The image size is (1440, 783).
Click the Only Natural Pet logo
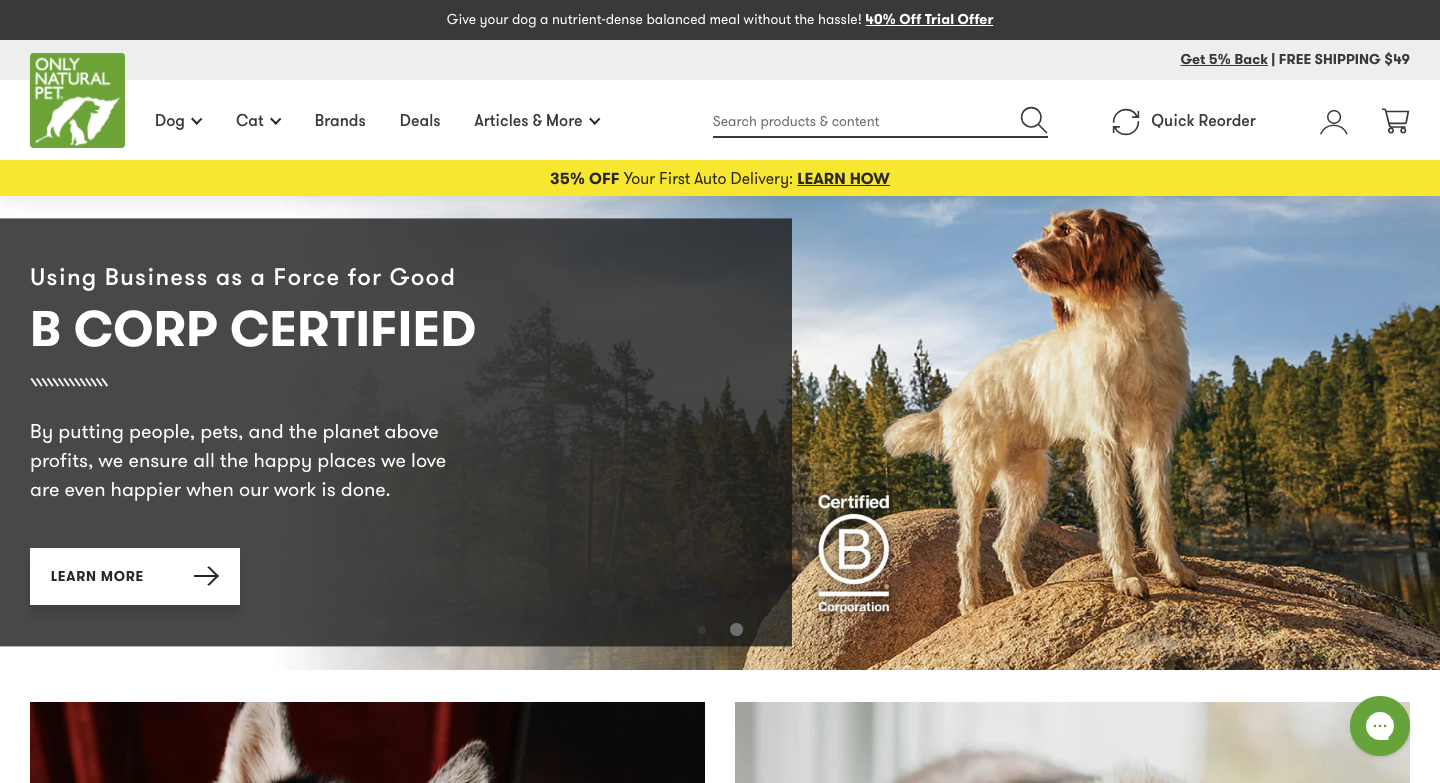[x=77, y=100]
